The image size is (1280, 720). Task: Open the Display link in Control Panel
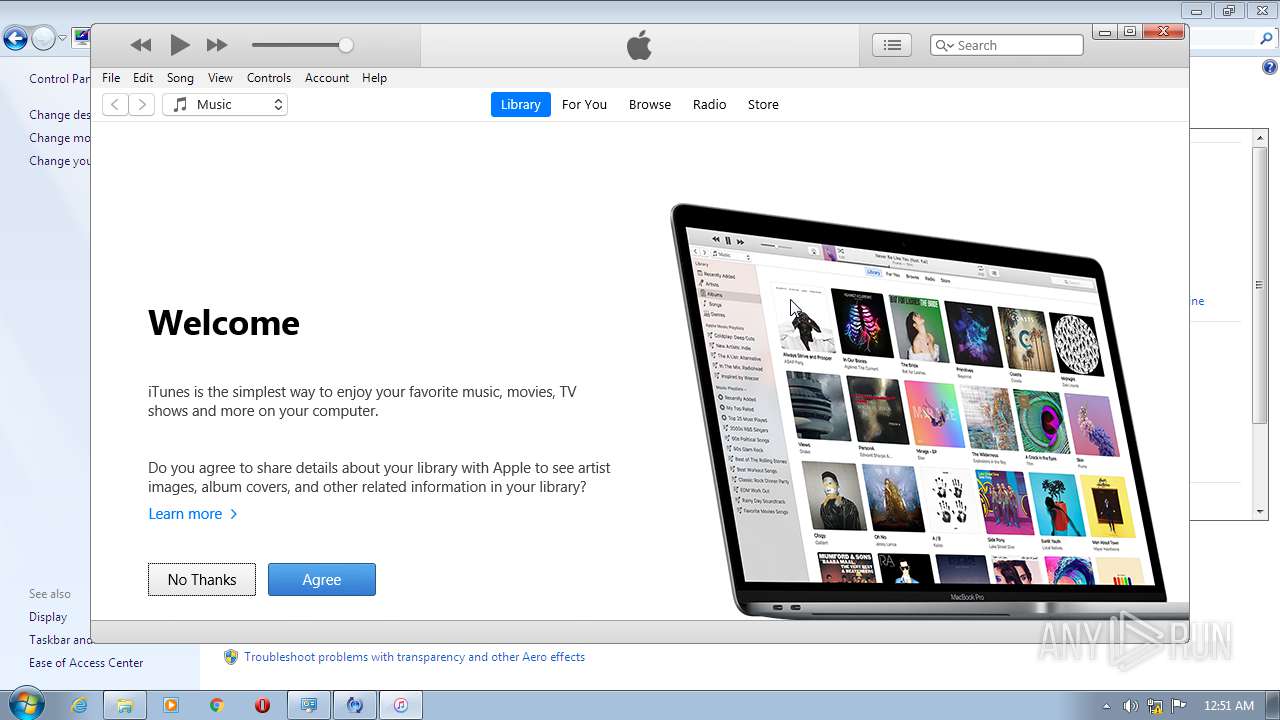point(48,617)
